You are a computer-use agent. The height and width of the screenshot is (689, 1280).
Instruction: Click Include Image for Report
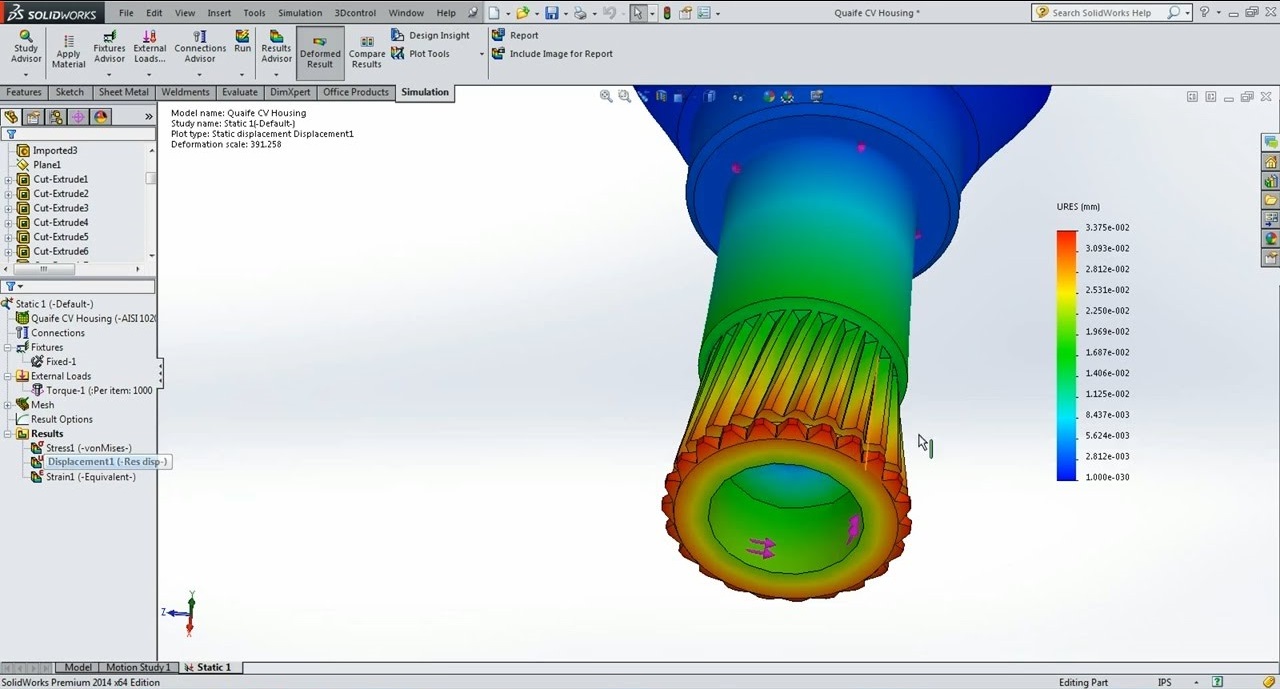pos(552,54)
